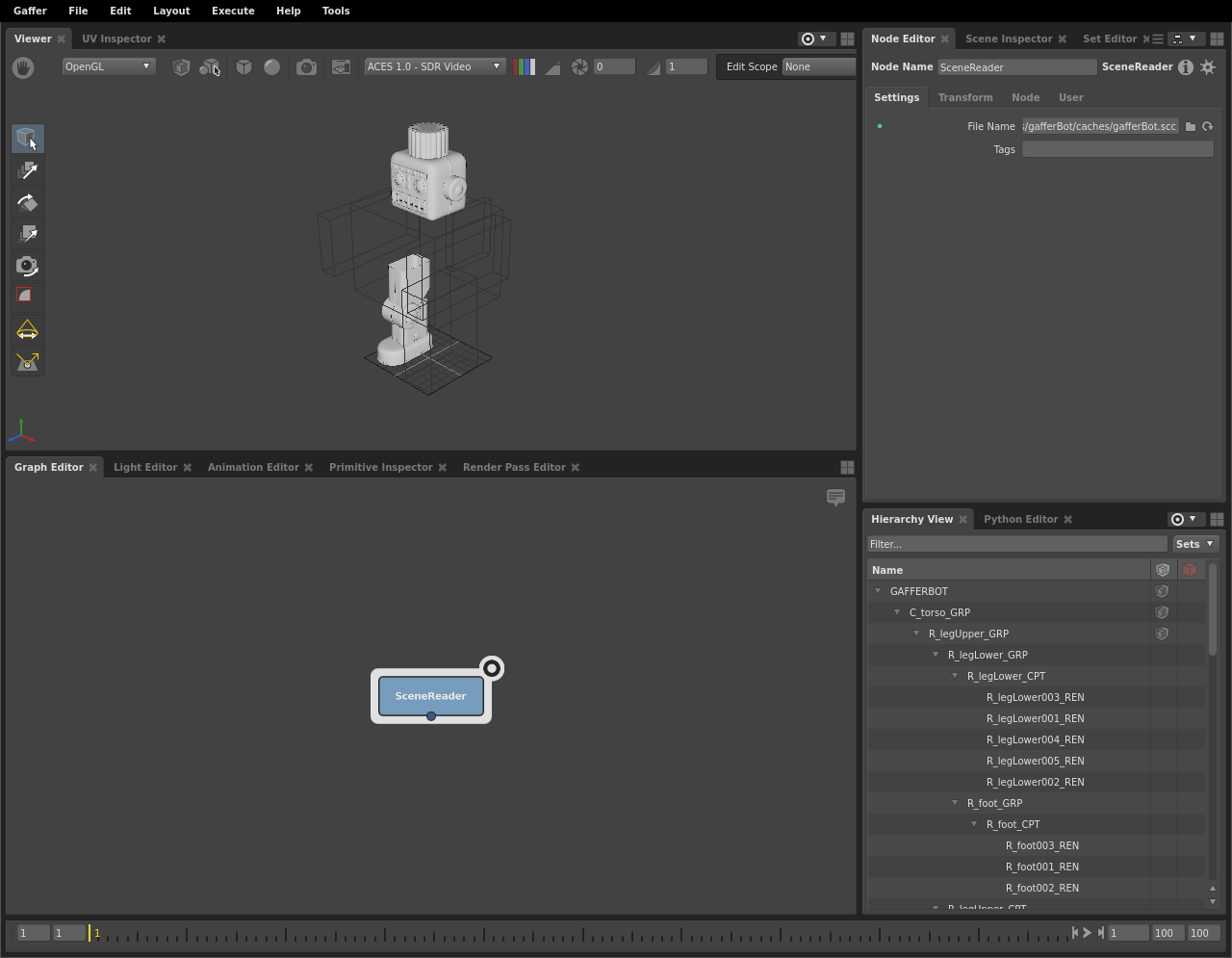Select the Light Tool cone icon
1232x958 pixels.
tap(27, 329)
